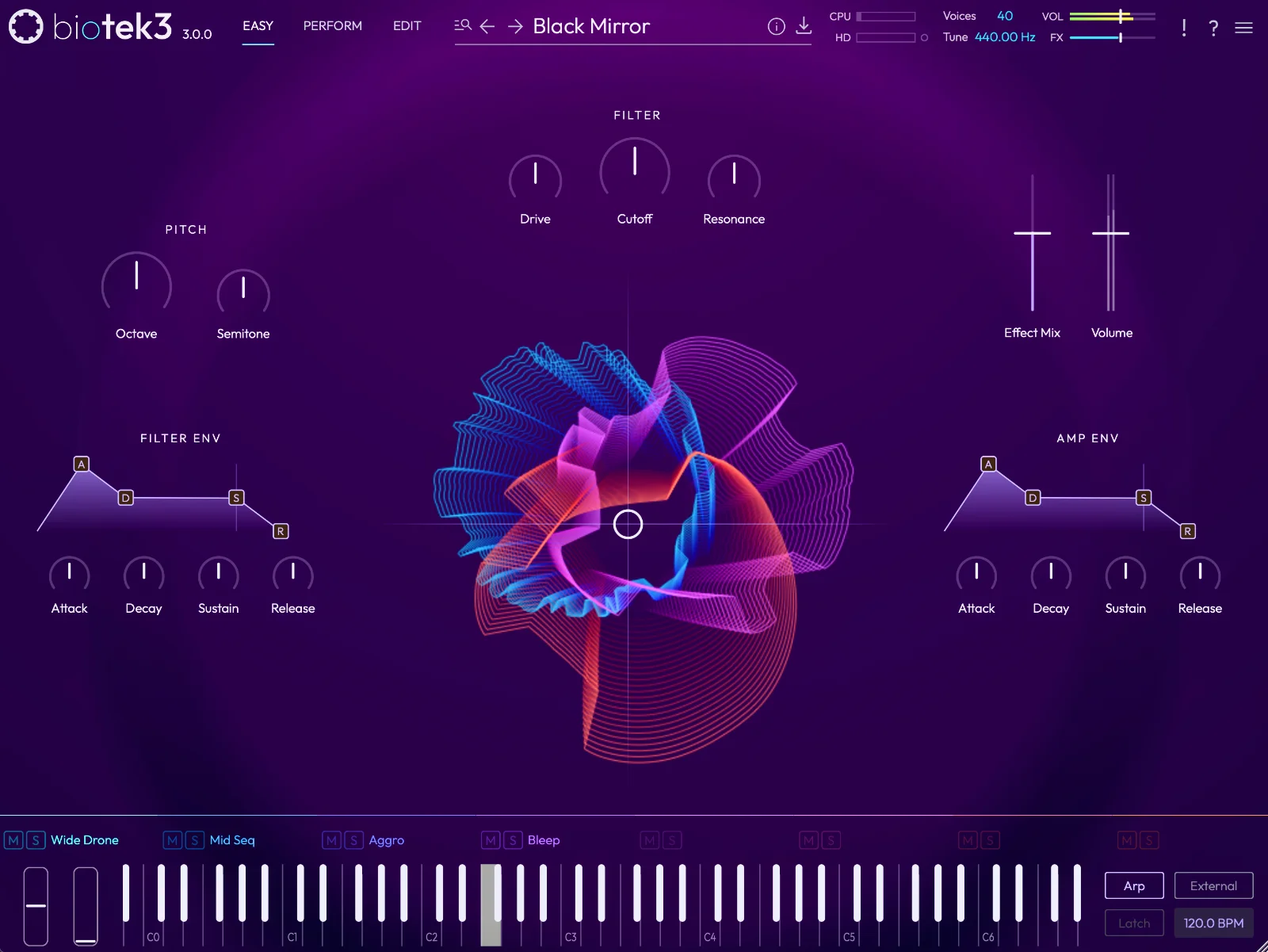Solo the Mid Seq layer
The width and height of the screenshot is (1268, 952).
(x=195, y=840)
